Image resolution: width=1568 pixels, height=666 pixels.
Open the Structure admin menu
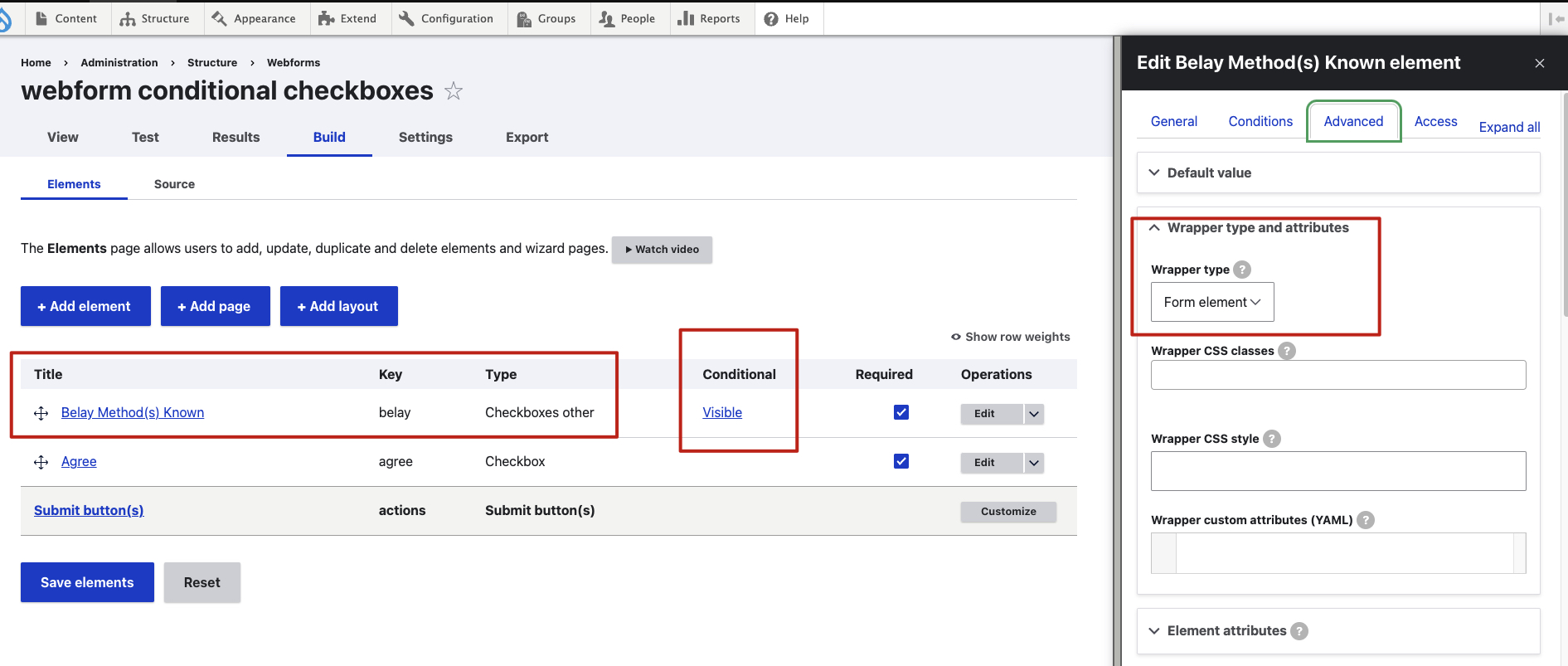click(x=155, y=18)
